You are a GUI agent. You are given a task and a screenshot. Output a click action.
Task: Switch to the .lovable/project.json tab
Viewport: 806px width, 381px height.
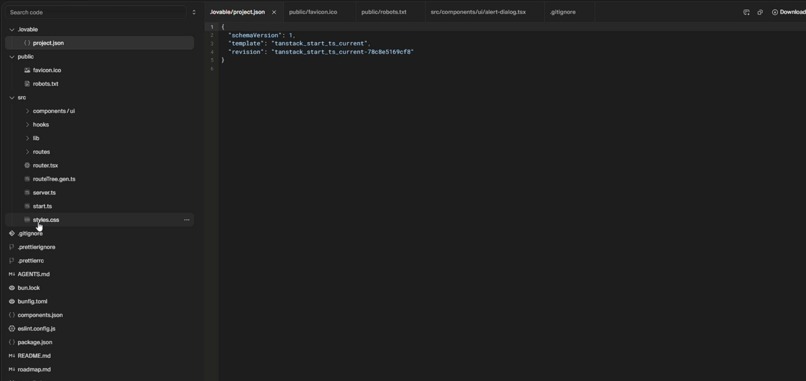tap(237, 12)
